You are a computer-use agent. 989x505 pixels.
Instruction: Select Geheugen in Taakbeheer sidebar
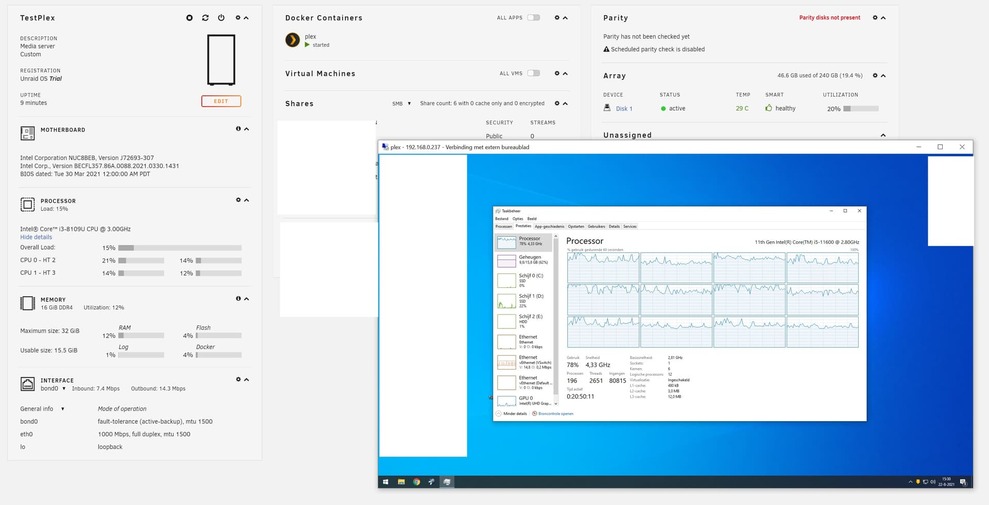[x=524, y=261]
